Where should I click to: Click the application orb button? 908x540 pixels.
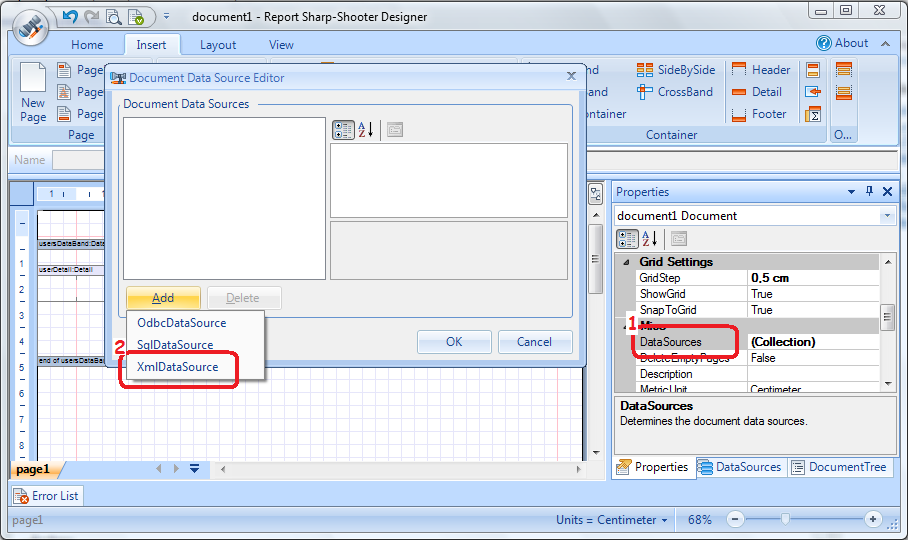point(30,27)
